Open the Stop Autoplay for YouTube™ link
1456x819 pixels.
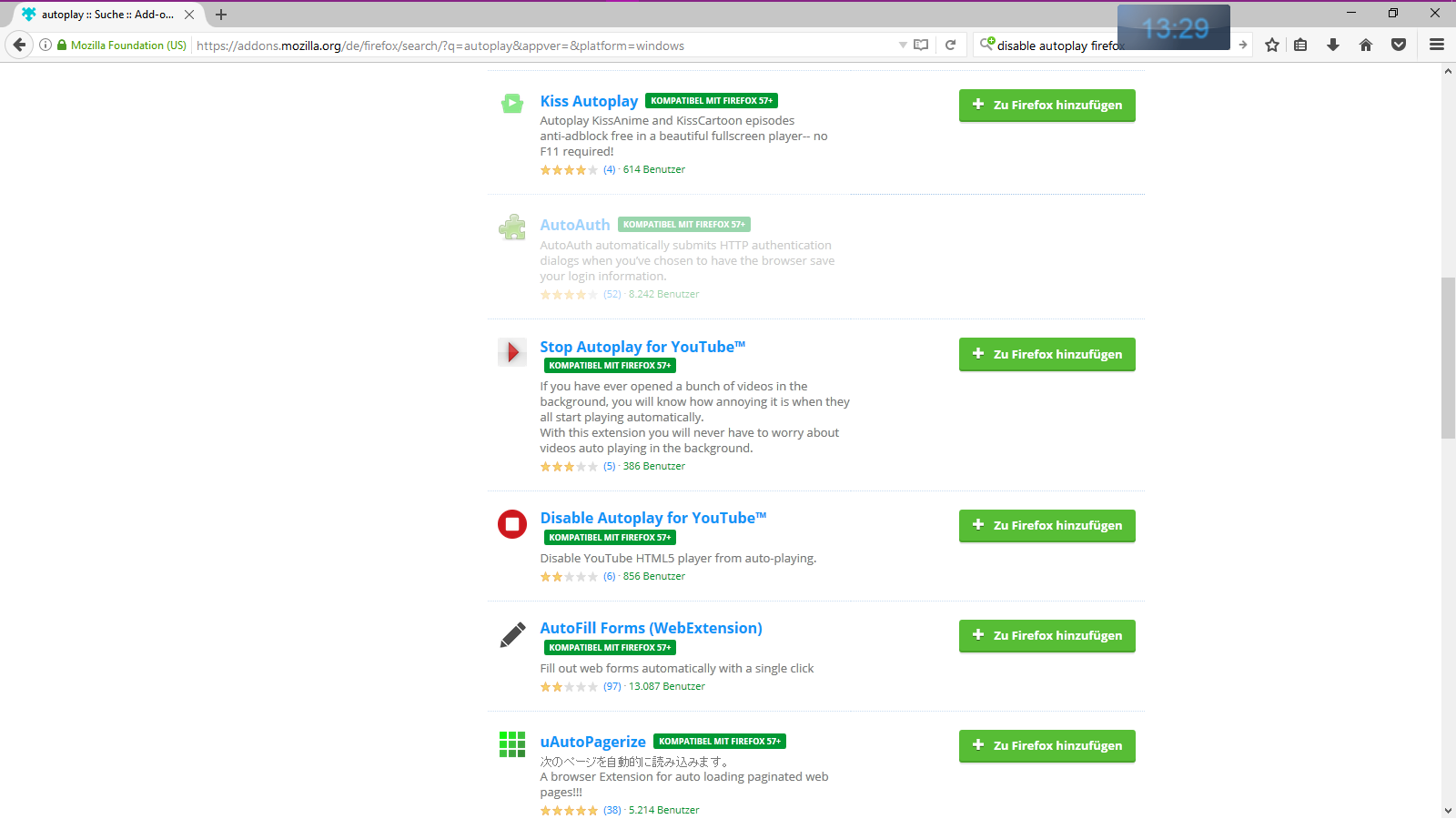pos(642,347)
